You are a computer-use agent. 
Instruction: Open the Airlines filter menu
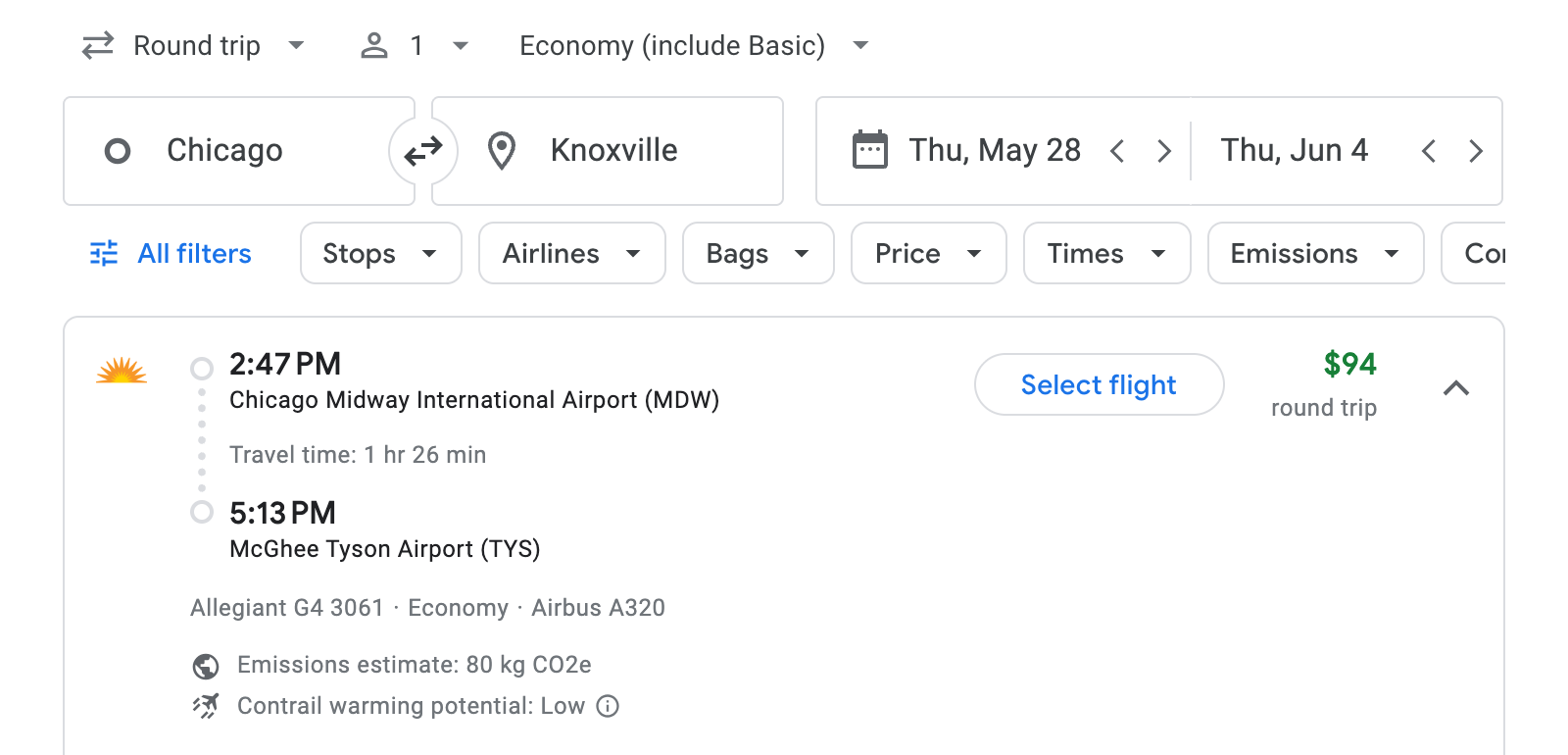(571, 253)
